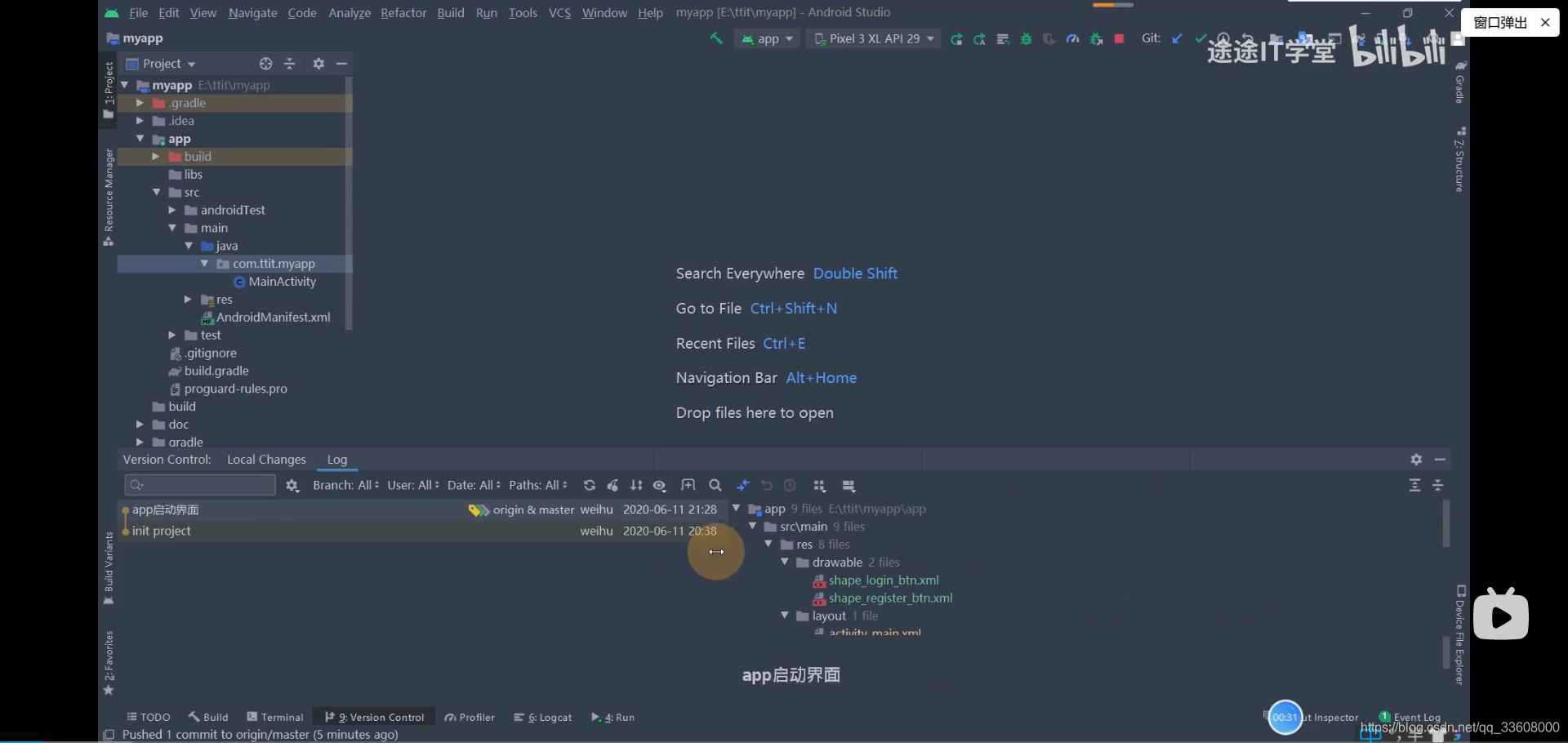Open the User: All filter
Screen dimensions: 1568x743
pyautogui.click(x=413, y=485)
